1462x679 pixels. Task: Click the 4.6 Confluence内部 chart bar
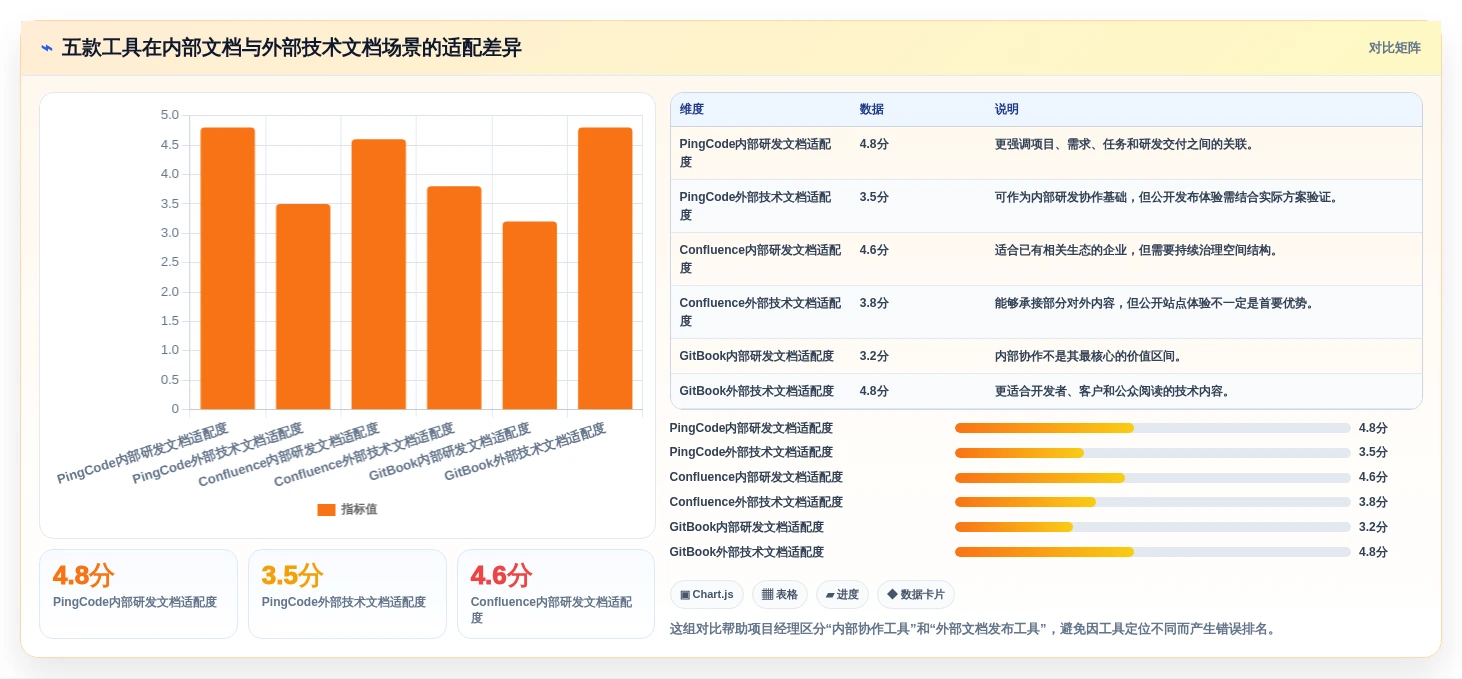coord(379,274)
